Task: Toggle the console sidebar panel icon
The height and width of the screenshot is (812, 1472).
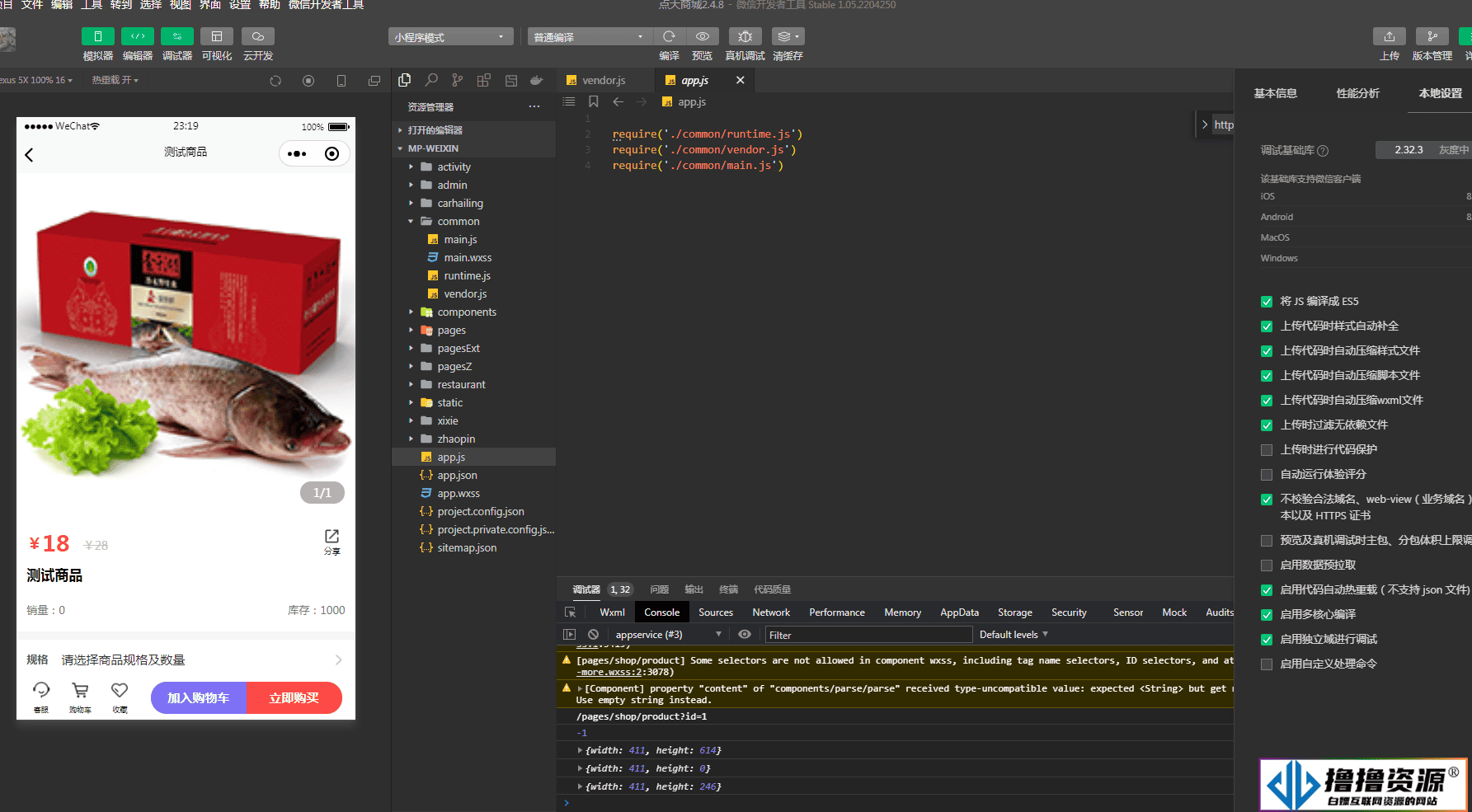Action: [x=569, y=635]
